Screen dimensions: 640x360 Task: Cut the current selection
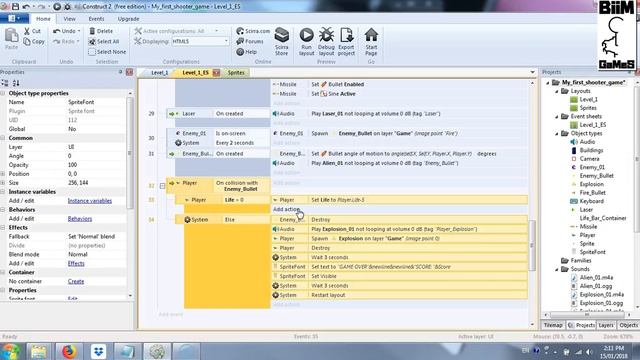pos(32,31)
